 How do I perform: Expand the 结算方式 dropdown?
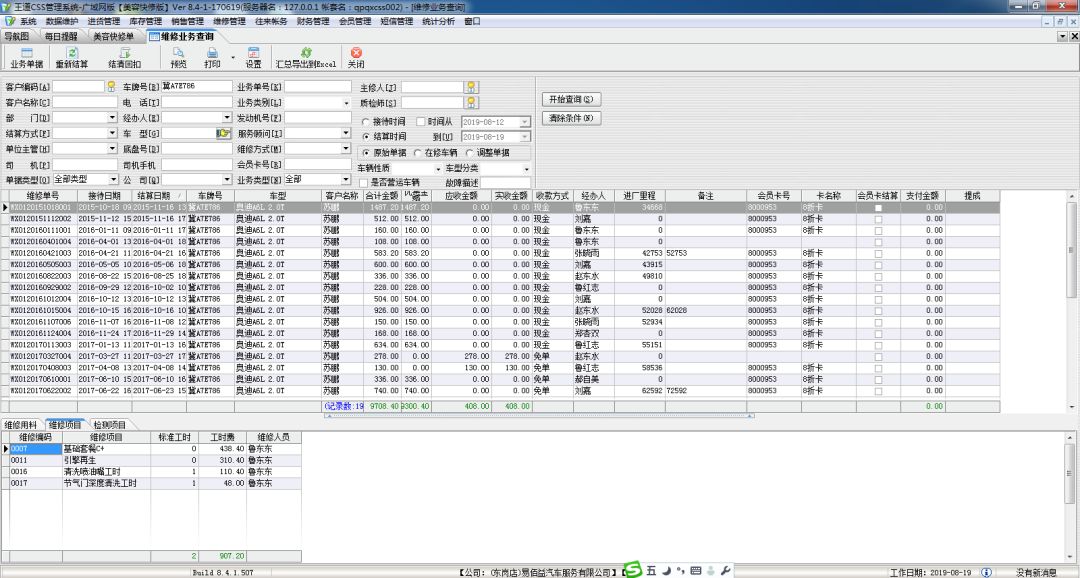coord(112,133)
